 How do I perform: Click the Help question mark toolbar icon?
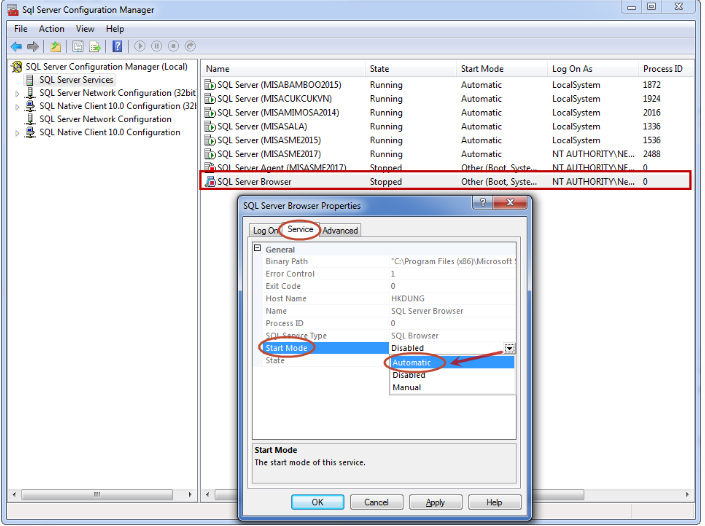[x=117, y=46]
